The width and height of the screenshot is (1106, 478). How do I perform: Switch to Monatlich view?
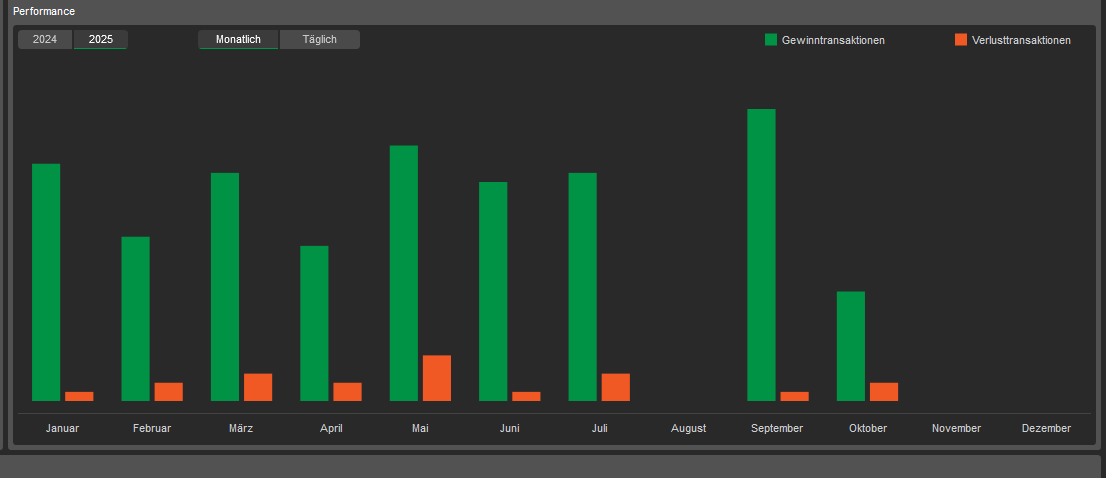pyautogui.click(x=238, y=40)
